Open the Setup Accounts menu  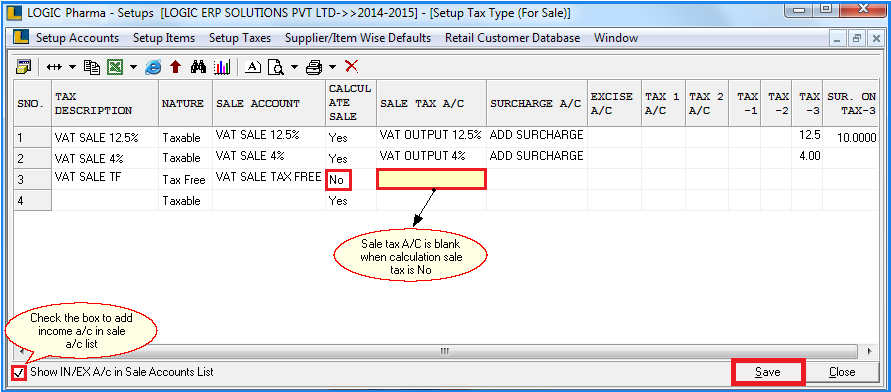tap(78, 38)
